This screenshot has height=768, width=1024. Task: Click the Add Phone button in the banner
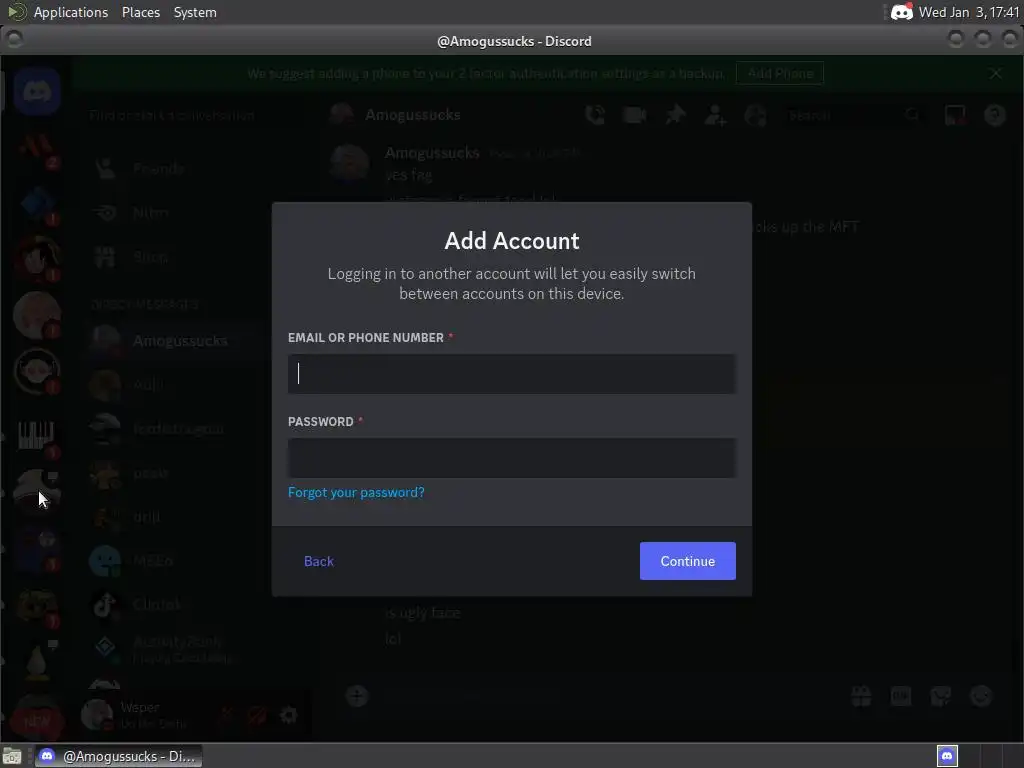pyautogui.click(x=780, y=73)
